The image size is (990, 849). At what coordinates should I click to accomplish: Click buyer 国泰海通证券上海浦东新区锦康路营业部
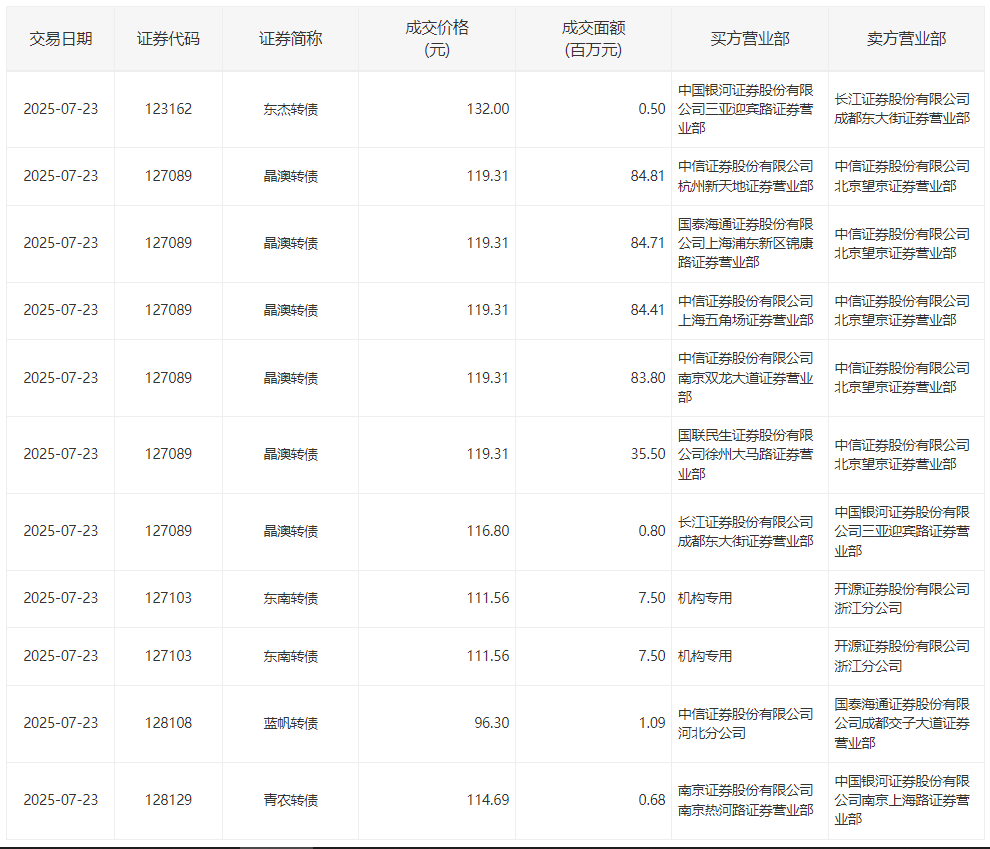[746, 243]
